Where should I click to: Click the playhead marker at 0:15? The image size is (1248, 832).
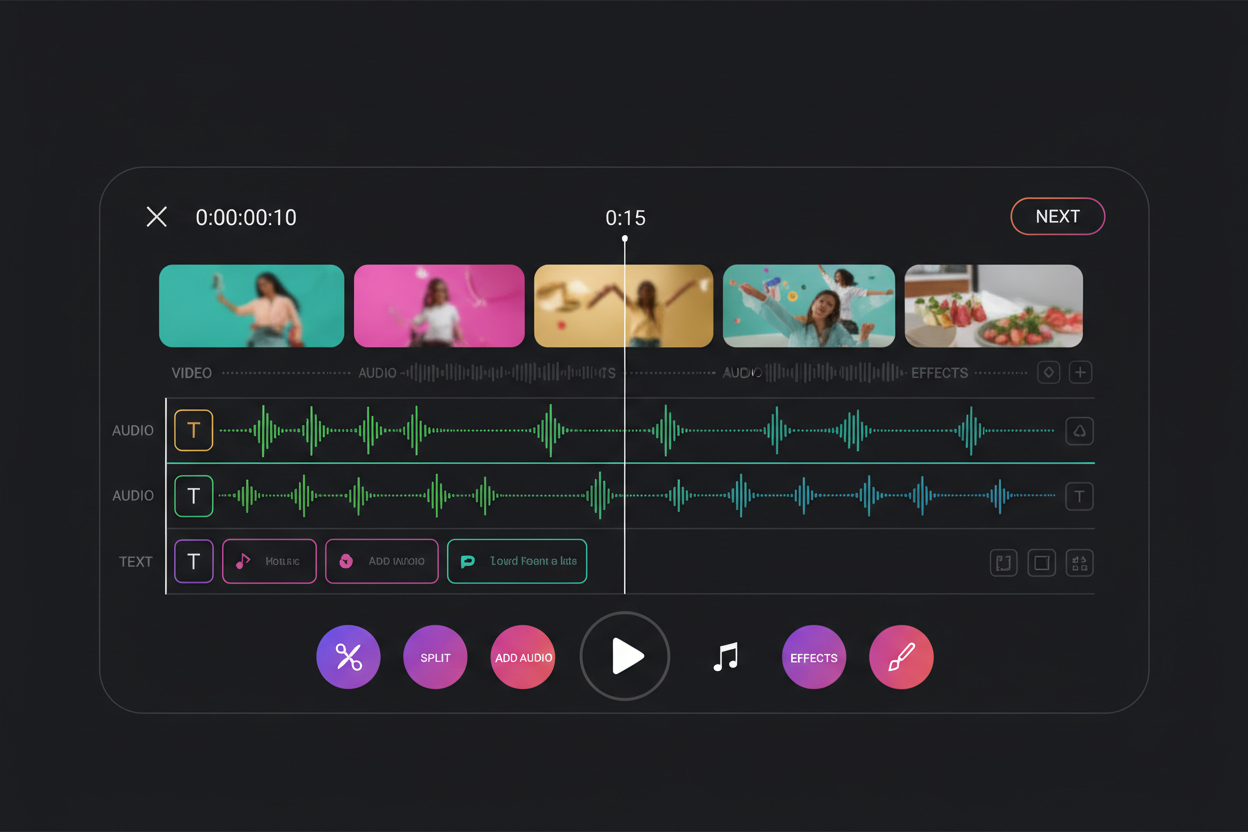click(625, 240)
